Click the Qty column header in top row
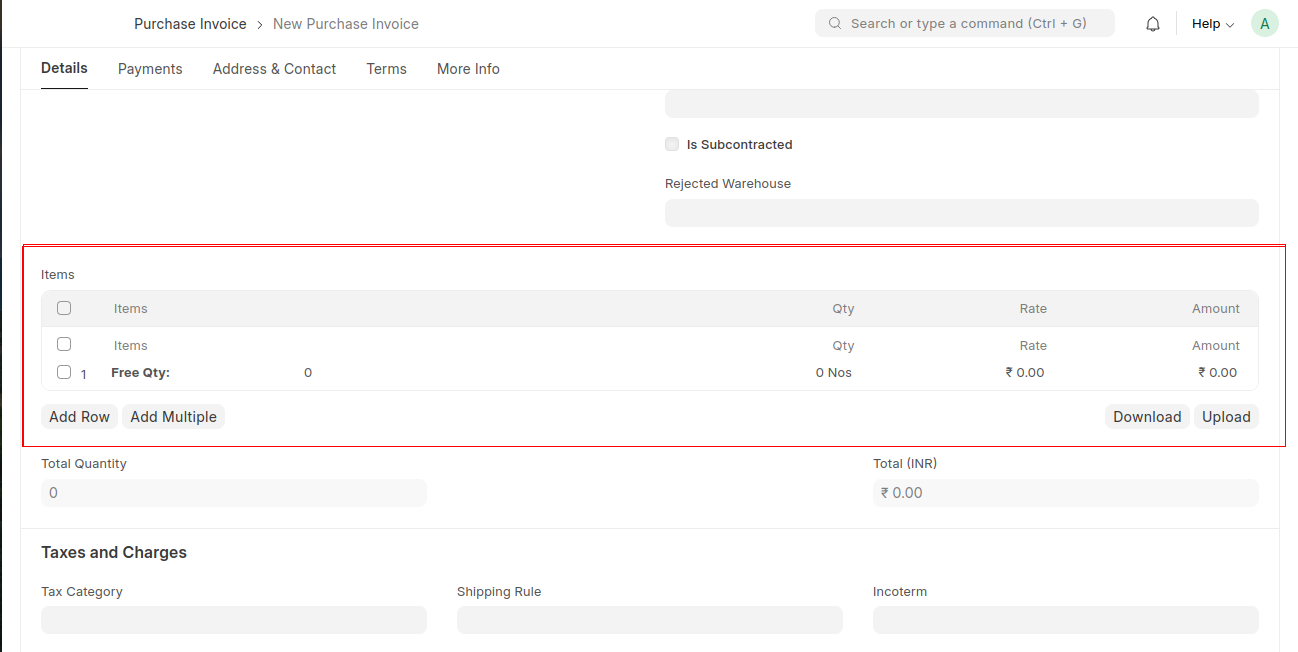 (x=843, y=309)
